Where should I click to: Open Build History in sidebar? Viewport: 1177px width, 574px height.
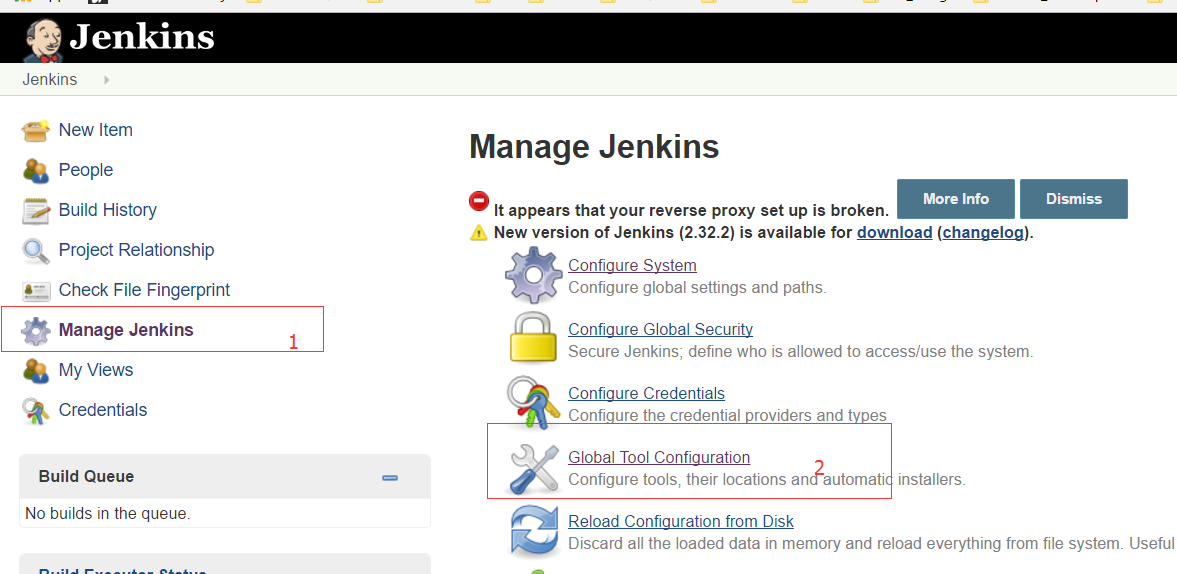coord(107,209)
